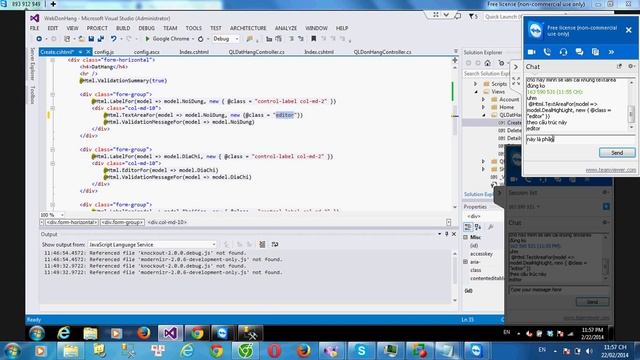This screenshot has width=640, height=360.
Task: Expand the Account folder
Action: tap(484, 100)
